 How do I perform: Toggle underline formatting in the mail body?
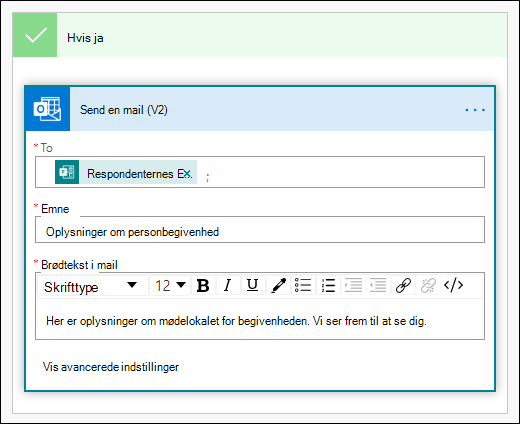(252, 286)
